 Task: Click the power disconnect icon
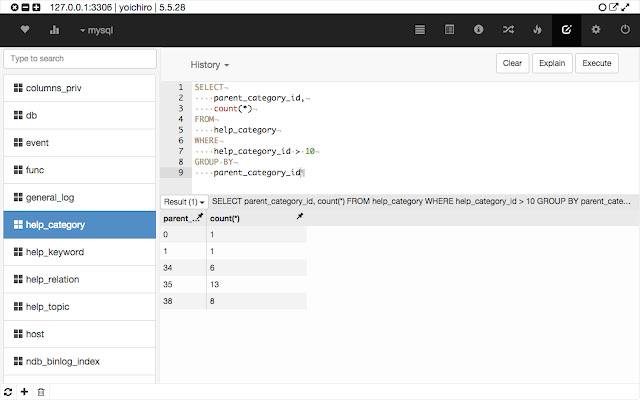click(624, 30)
